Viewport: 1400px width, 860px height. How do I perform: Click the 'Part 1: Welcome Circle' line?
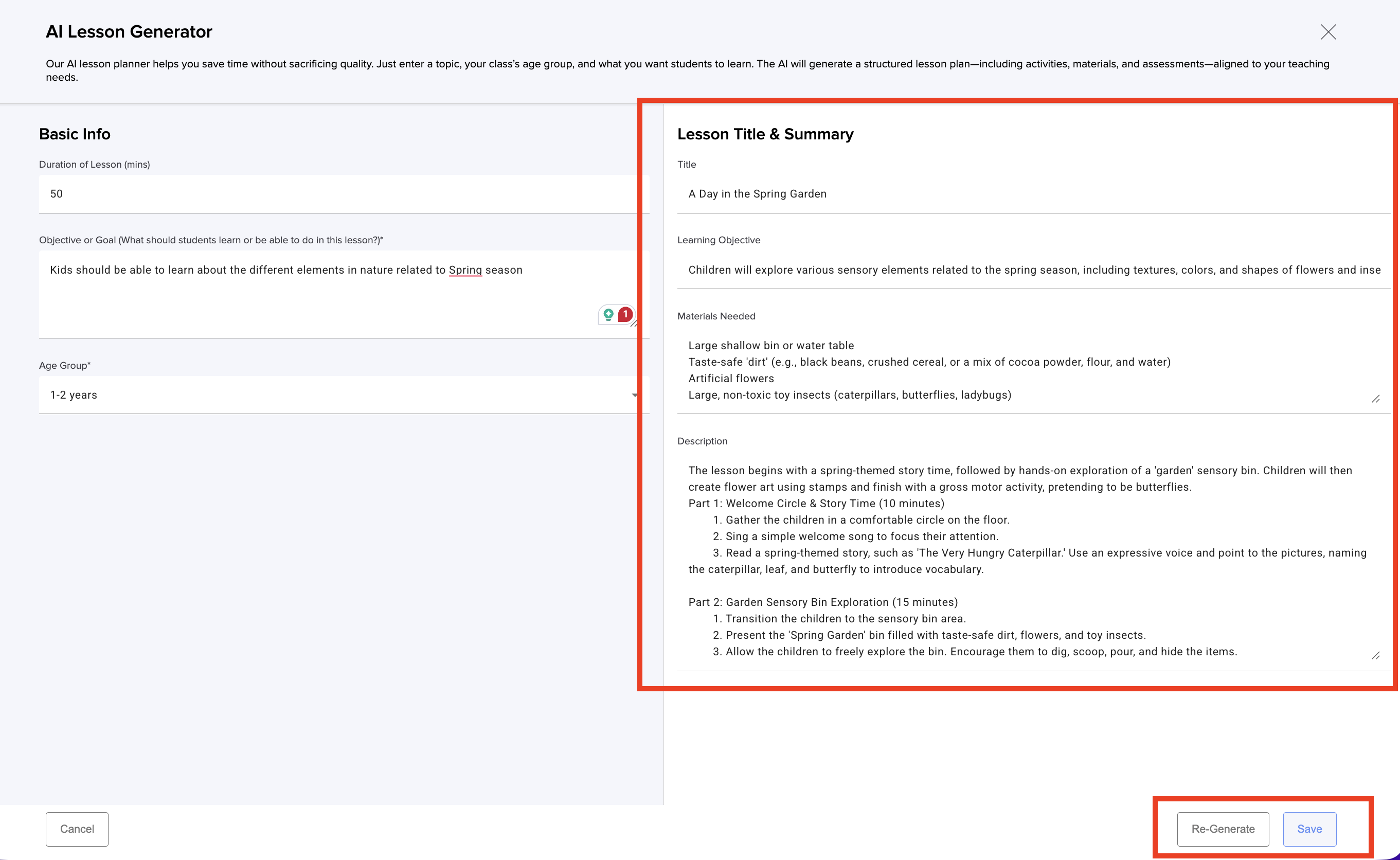coord(815,504)
